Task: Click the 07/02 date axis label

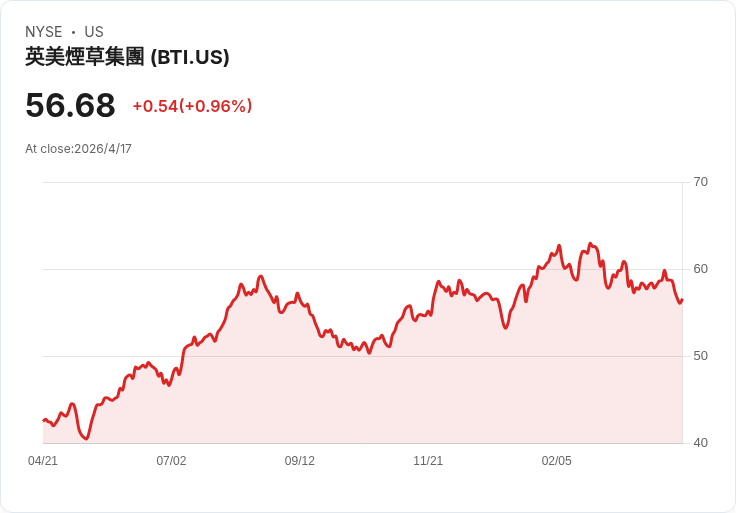Action: 171,461
